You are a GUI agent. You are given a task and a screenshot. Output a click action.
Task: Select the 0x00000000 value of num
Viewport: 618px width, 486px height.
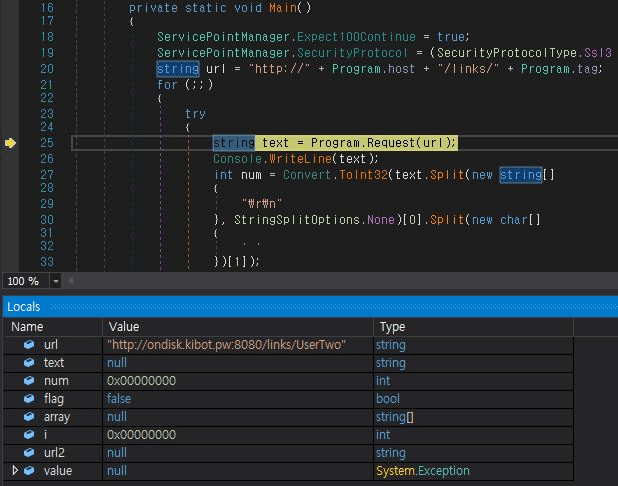click(141, 381)
